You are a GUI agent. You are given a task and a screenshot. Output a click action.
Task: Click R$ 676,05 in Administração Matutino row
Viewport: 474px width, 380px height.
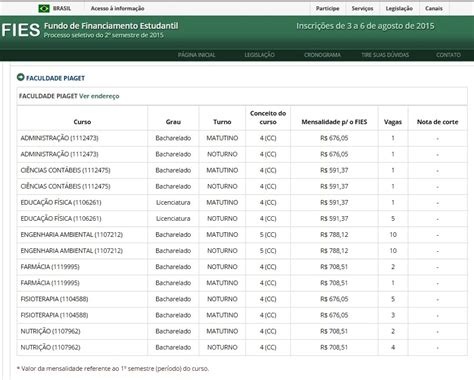334,138
